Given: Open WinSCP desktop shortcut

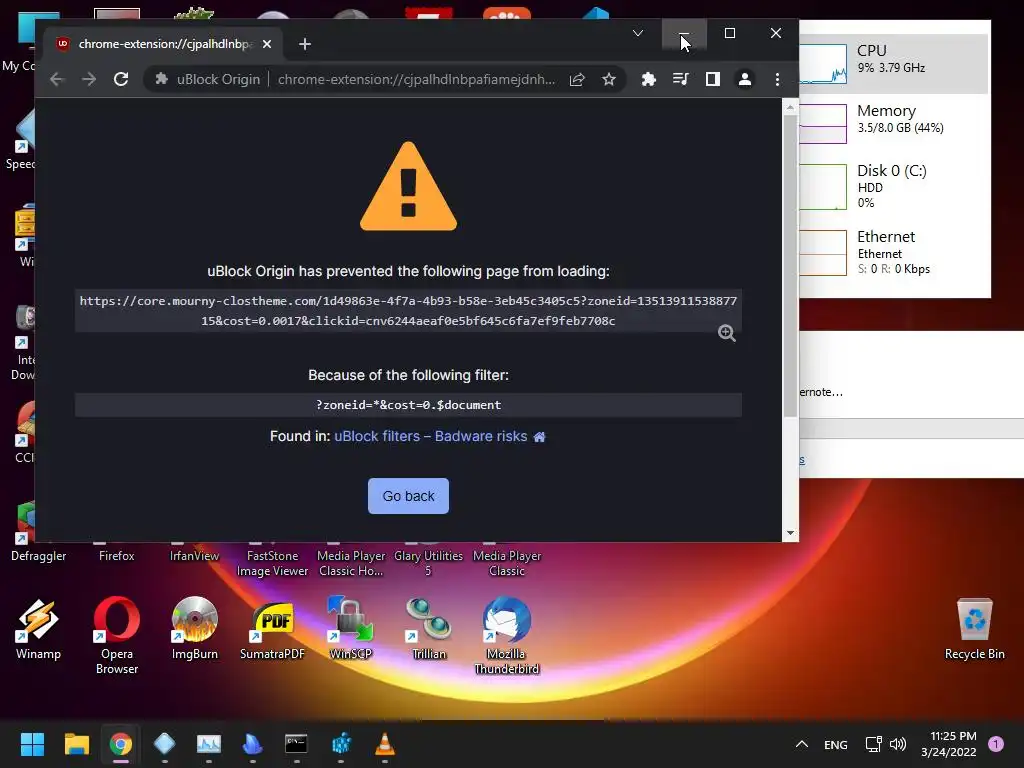Looking at the screenshot, I should click(351, 628).
